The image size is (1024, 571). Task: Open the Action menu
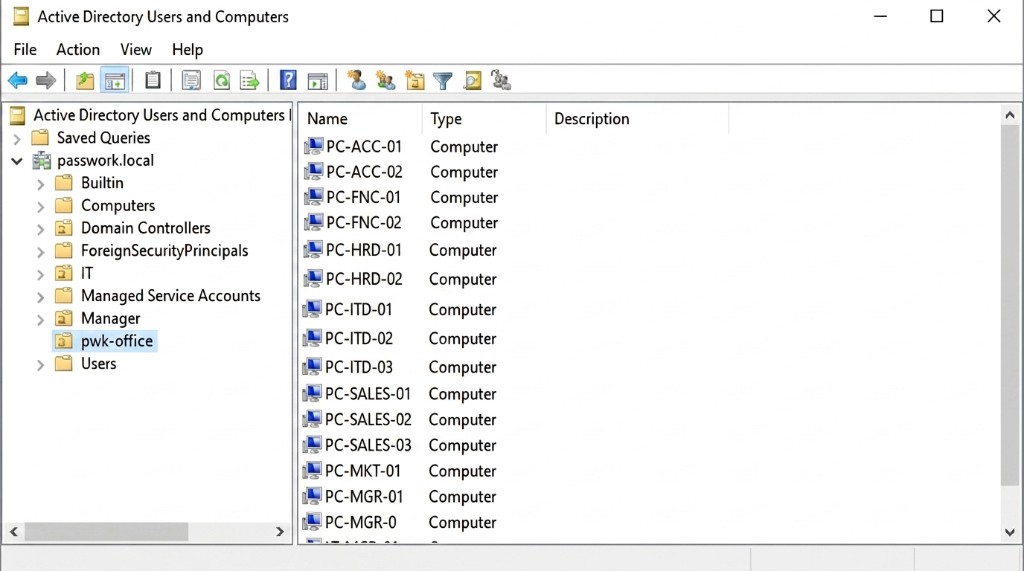pos(78,50)
